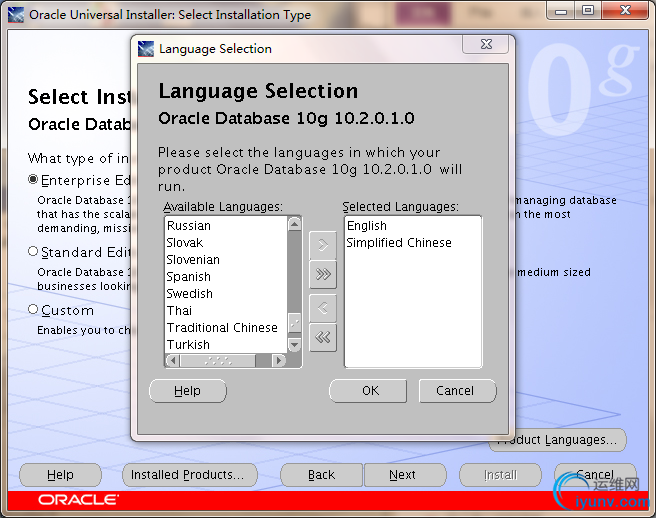Select the Custom installation radio button

pos(33,310)
